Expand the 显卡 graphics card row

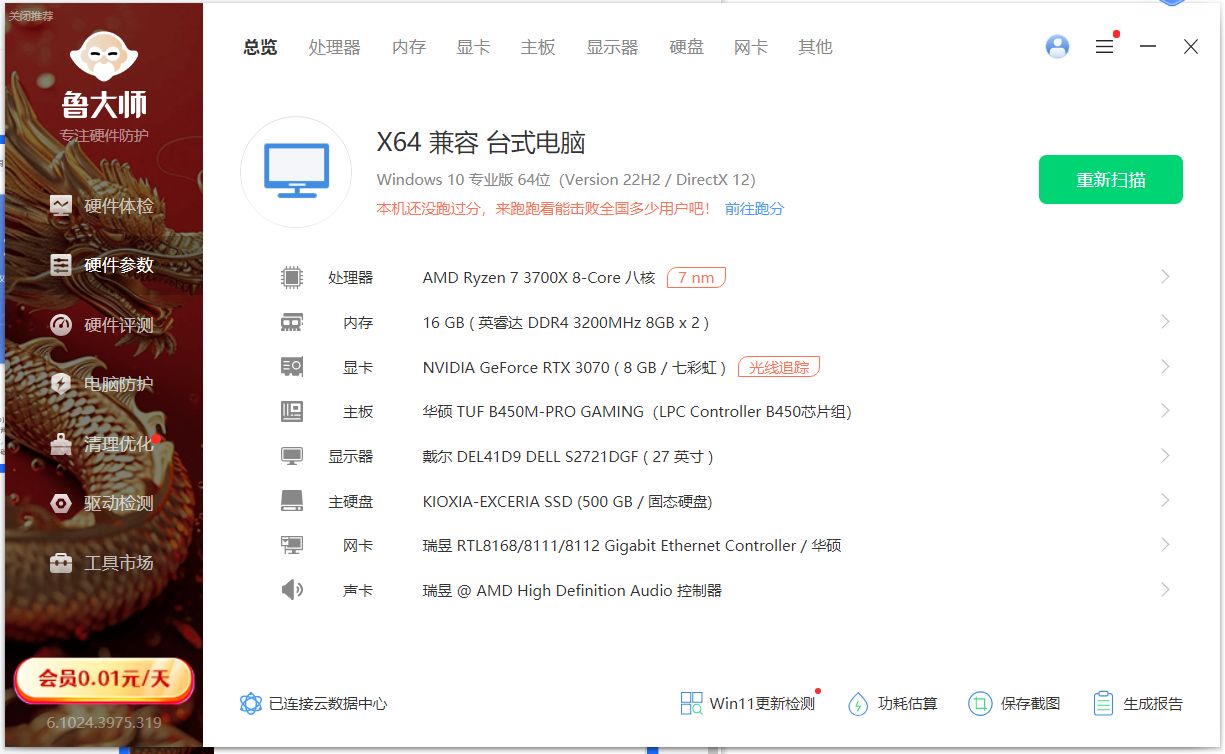(1164, 366)
